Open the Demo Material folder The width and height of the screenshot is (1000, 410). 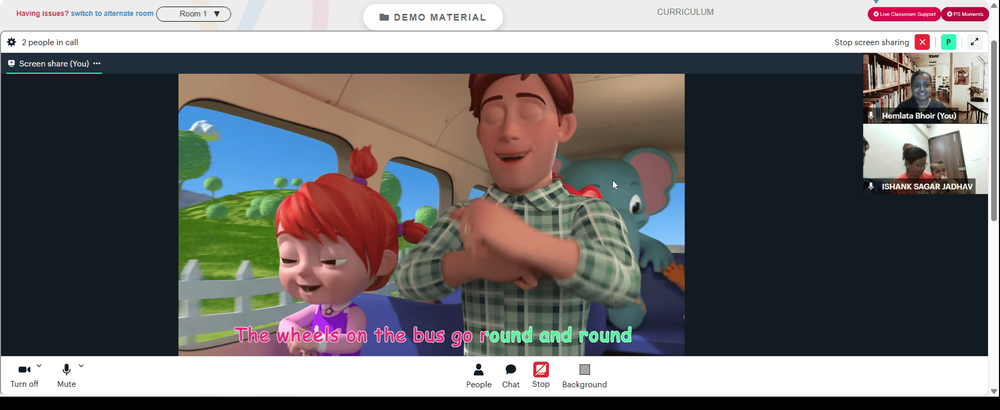(x=433, y=17)
